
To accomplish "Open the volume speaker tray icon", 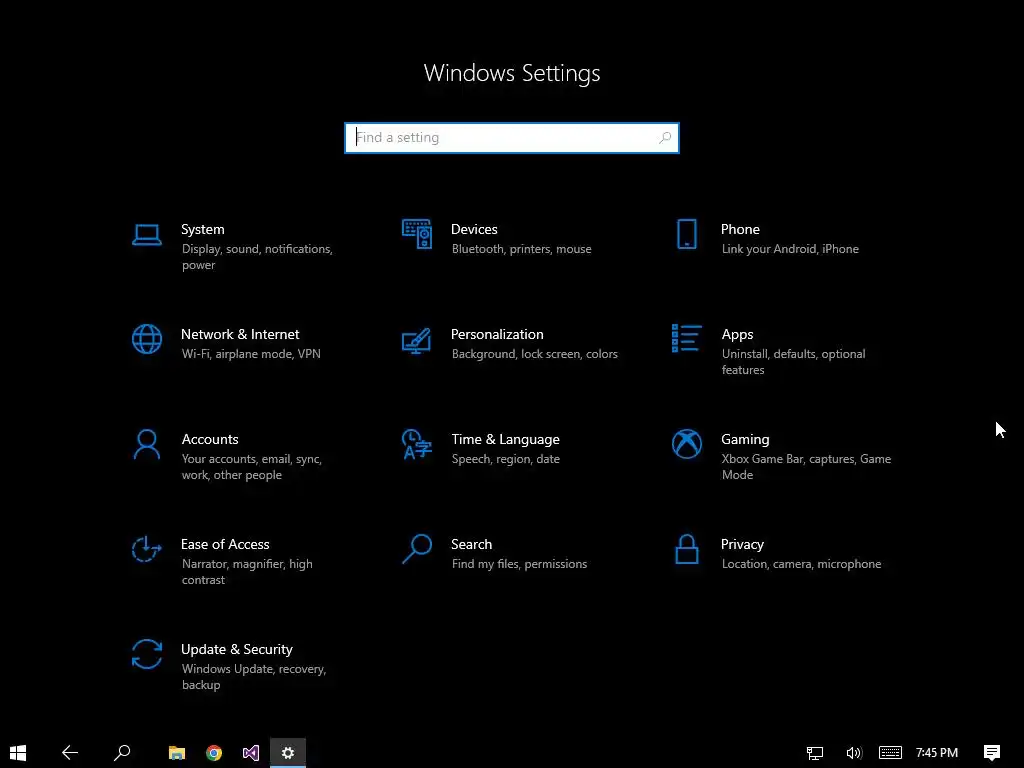I will [x=854, y=753].
